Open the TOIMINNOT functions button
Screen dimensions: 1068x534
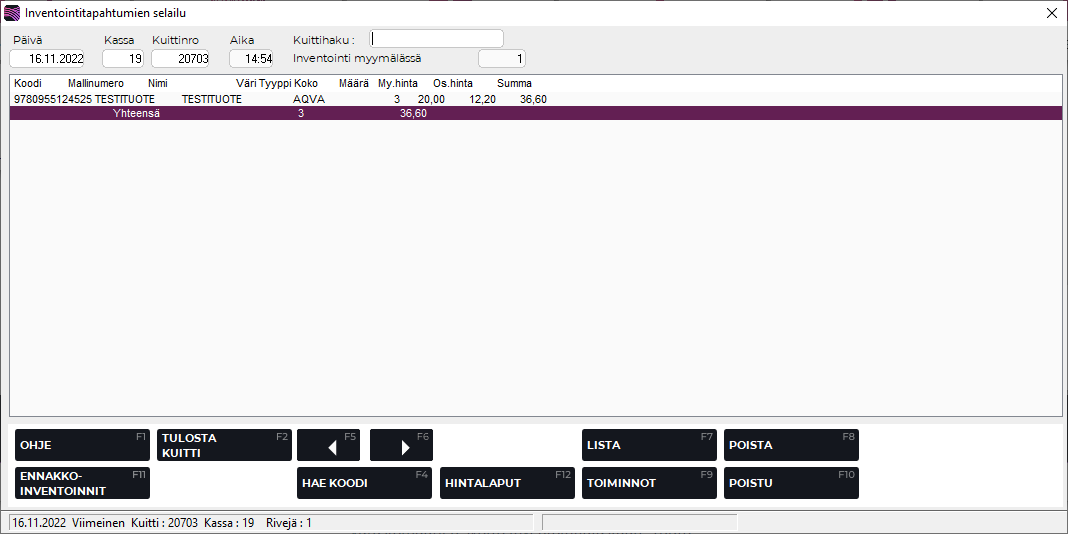pyautogui.click(x=649, y=483)
